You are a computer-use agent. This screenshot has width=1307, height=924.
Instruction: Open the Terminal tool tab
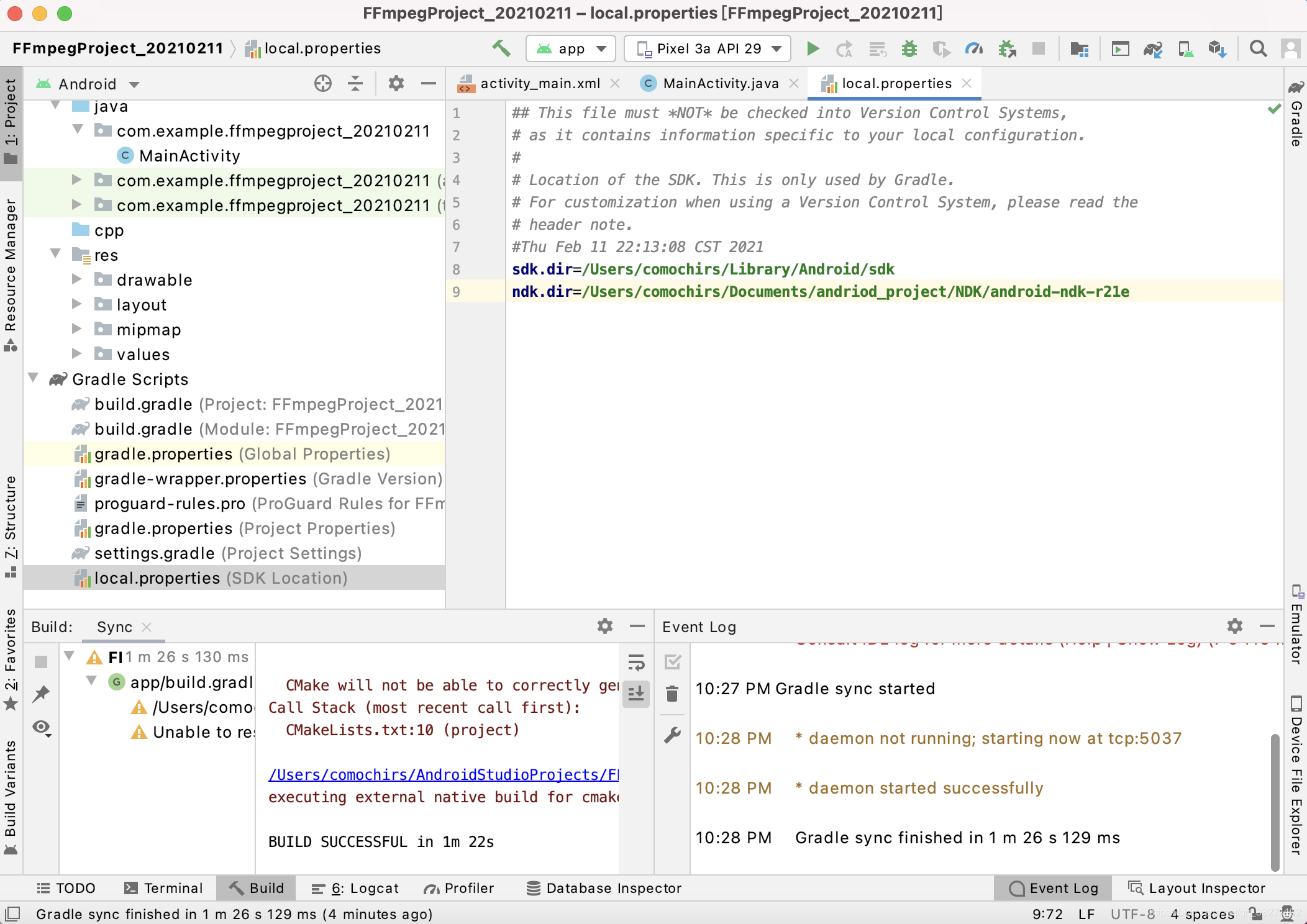click(x=164, y=888)
